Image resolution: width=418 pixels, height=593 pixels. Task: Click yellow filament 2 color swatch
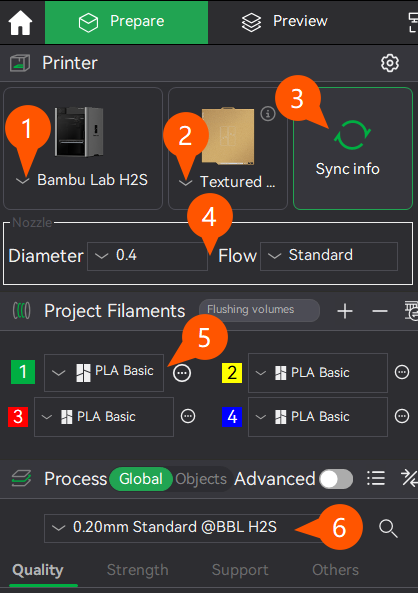click(232, 373)
